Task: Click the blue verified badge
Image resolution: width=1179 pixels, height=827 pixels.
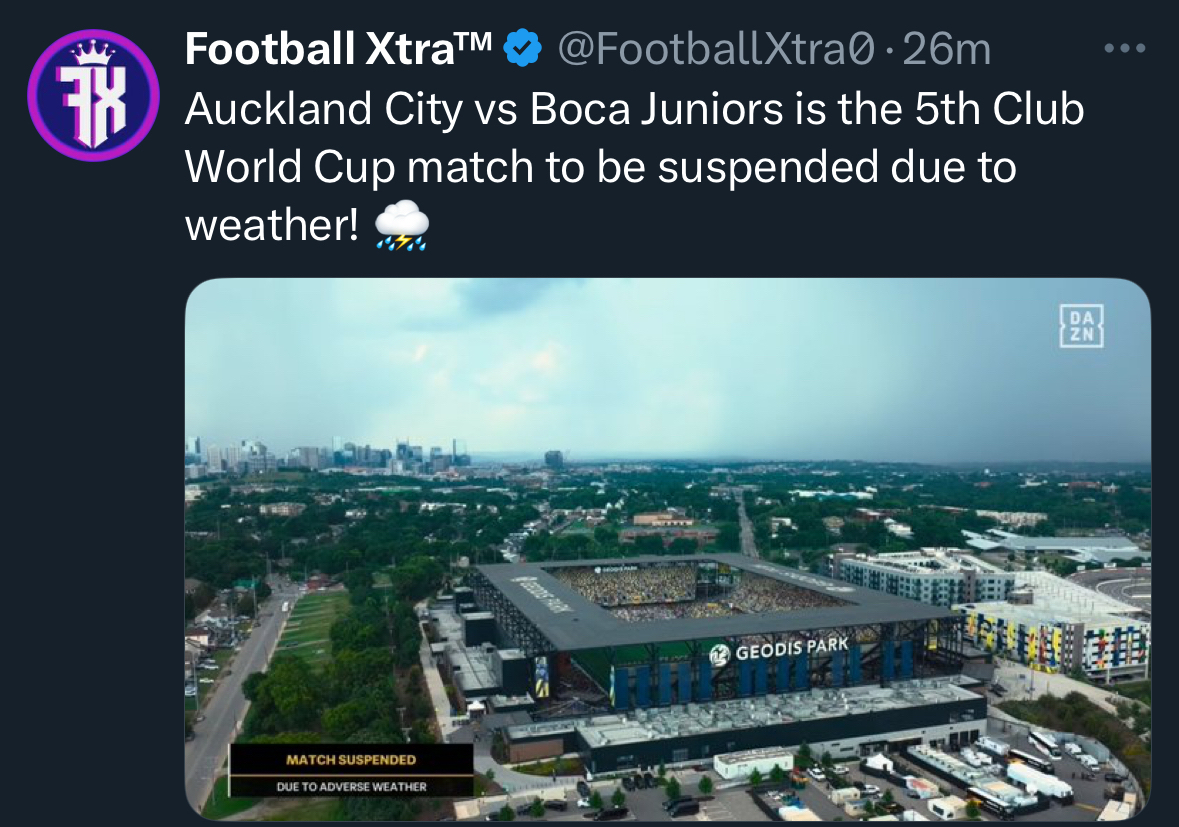Action: [522, 48]
